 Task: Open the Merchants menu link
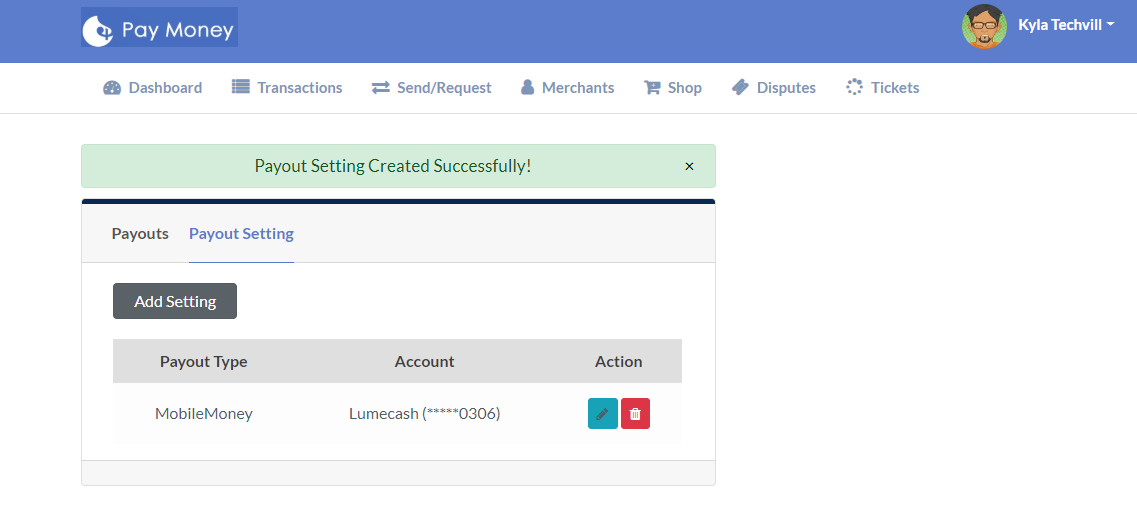click(x=577, y=88)
